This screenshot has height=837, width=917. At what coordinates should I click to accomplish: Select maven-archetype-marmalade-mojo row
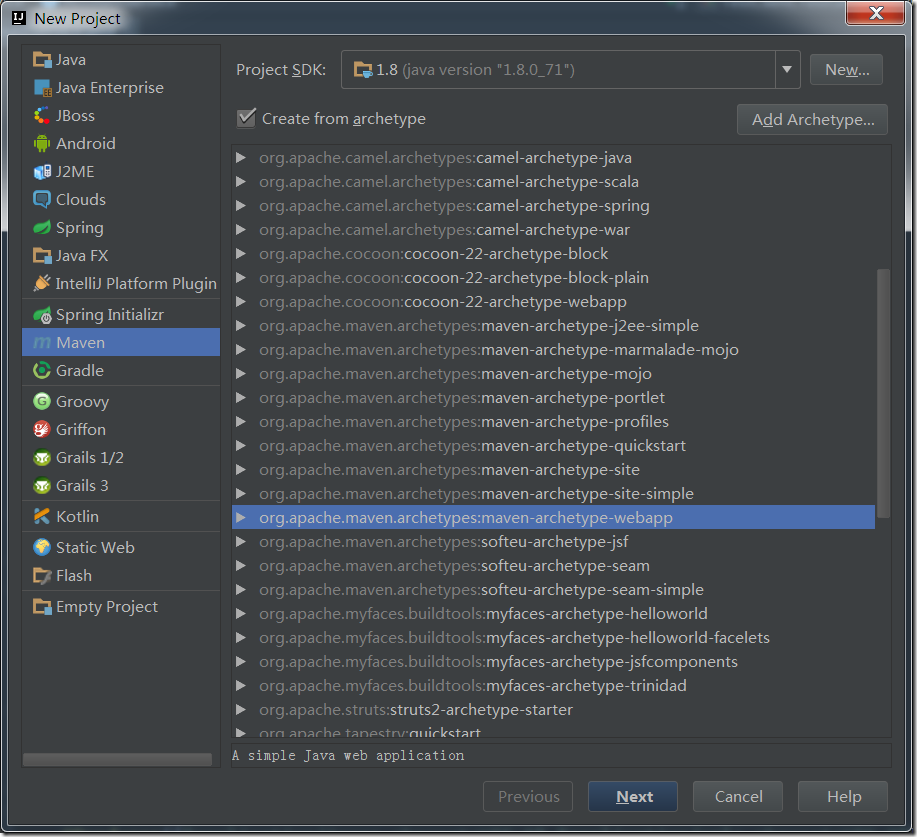[553, 349]
